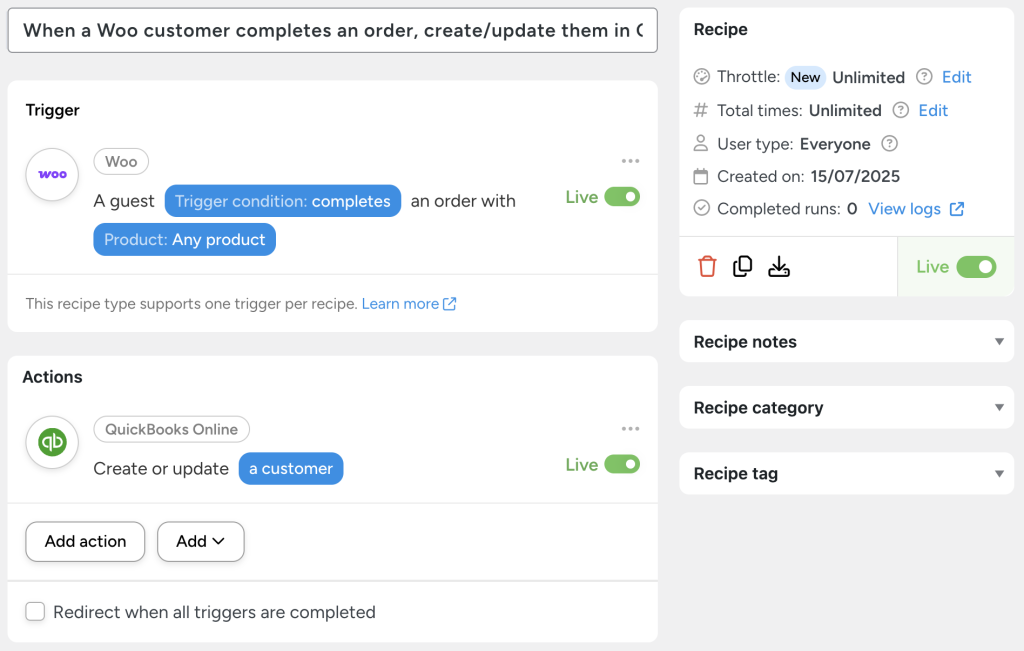Enable redirect when all triggers are completed

pyautogui.click(x=35, y=610)
